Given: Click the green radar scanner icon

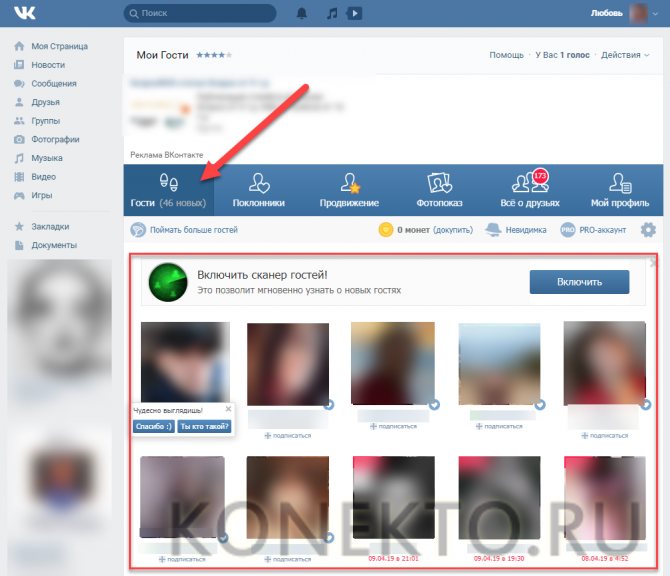Looking at the screenshot, I should point(168,282).
